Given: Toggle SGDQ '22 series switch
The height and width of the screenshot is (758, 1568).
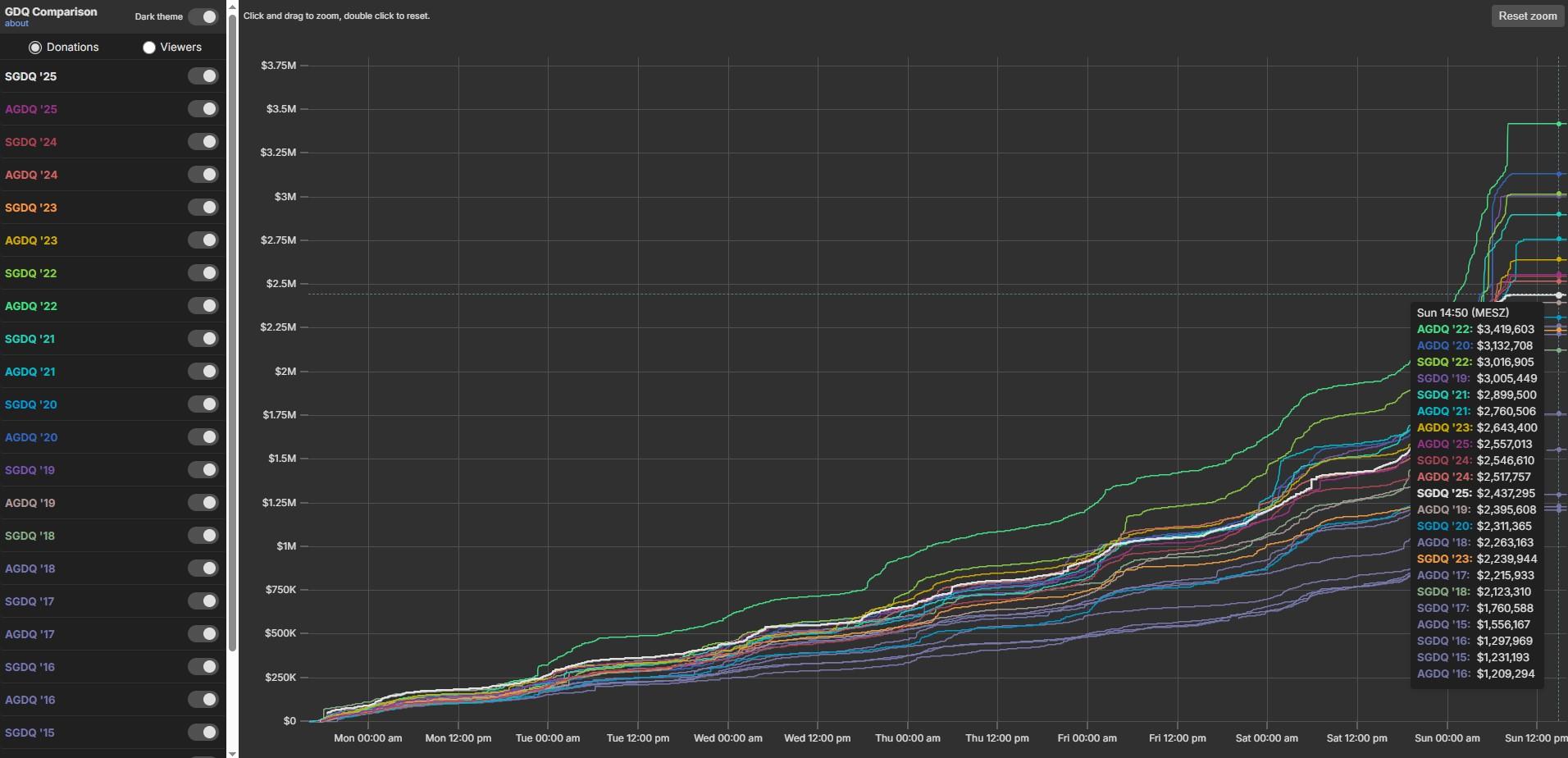Looking at the screenshot, I should click(x=203, y=273).
